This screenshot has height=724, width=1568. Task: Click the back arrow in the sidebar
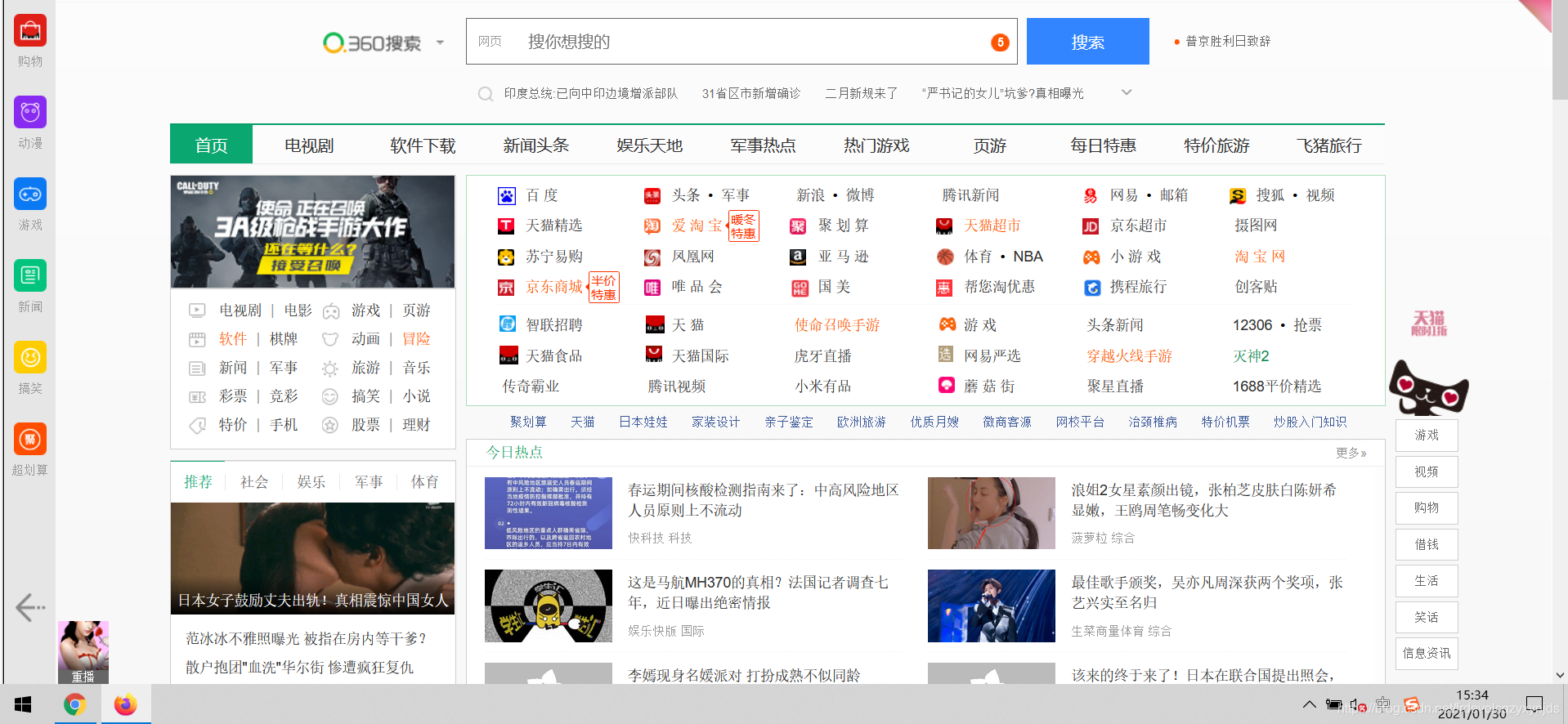click(x=30, y=607)
